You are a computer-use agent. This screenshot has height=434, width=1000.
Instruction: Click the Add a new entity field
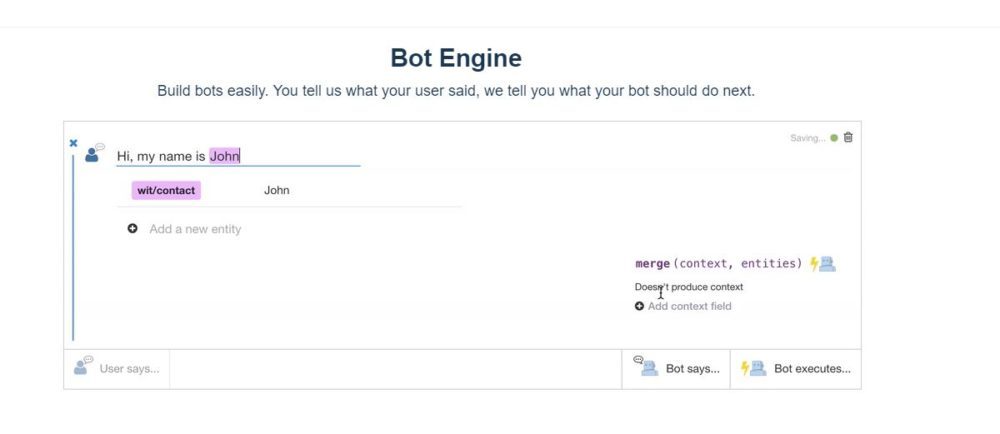(x=195, y=229)
